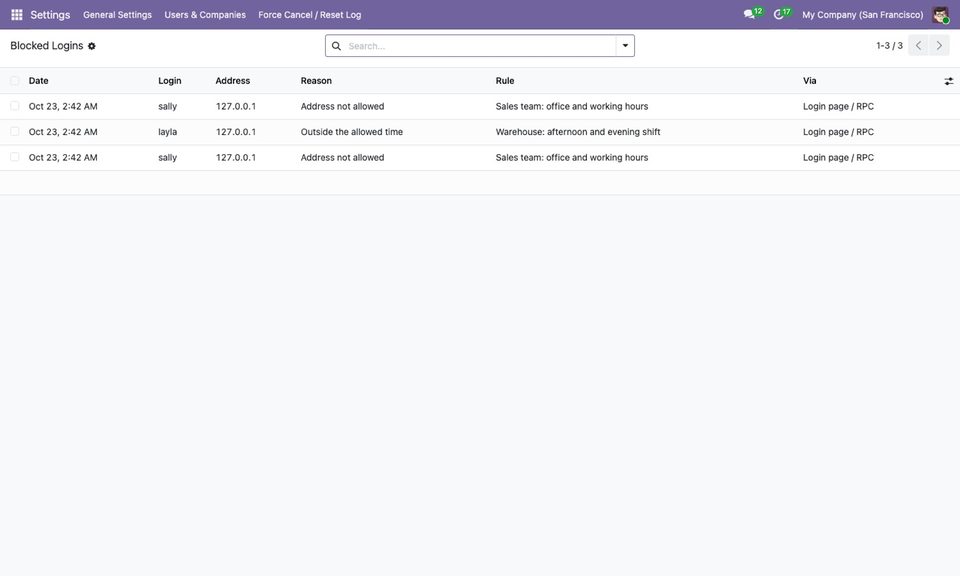The height and width of the screenshot is (576, 960).
Task: Sort table by Login column header
Action: [170, 81]
